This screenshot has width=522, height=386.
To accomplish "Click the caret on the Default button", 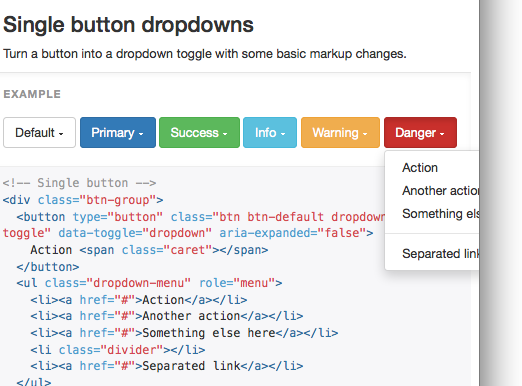I will point(61,134).
